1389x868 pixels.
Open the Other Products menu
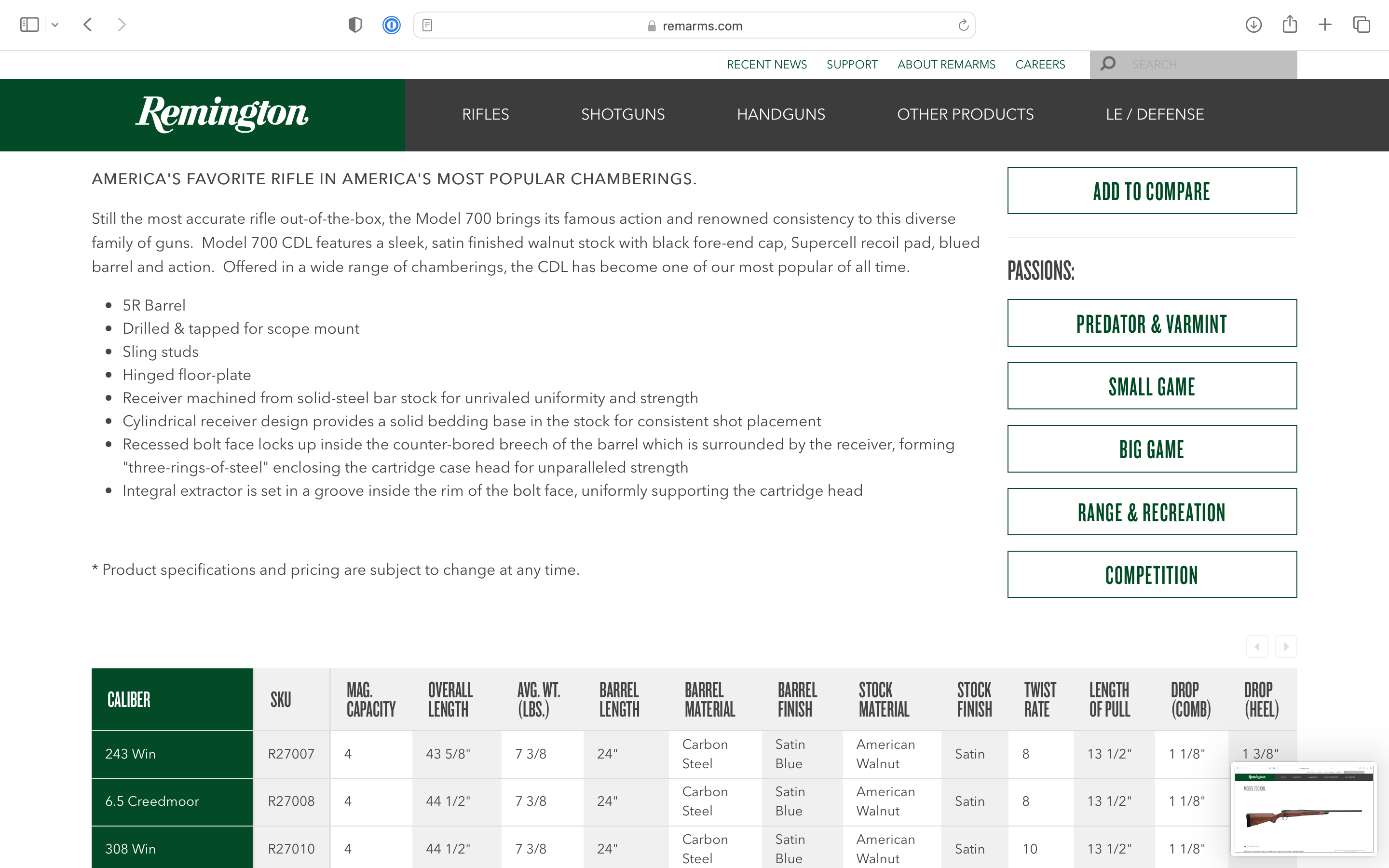(966, 114)
